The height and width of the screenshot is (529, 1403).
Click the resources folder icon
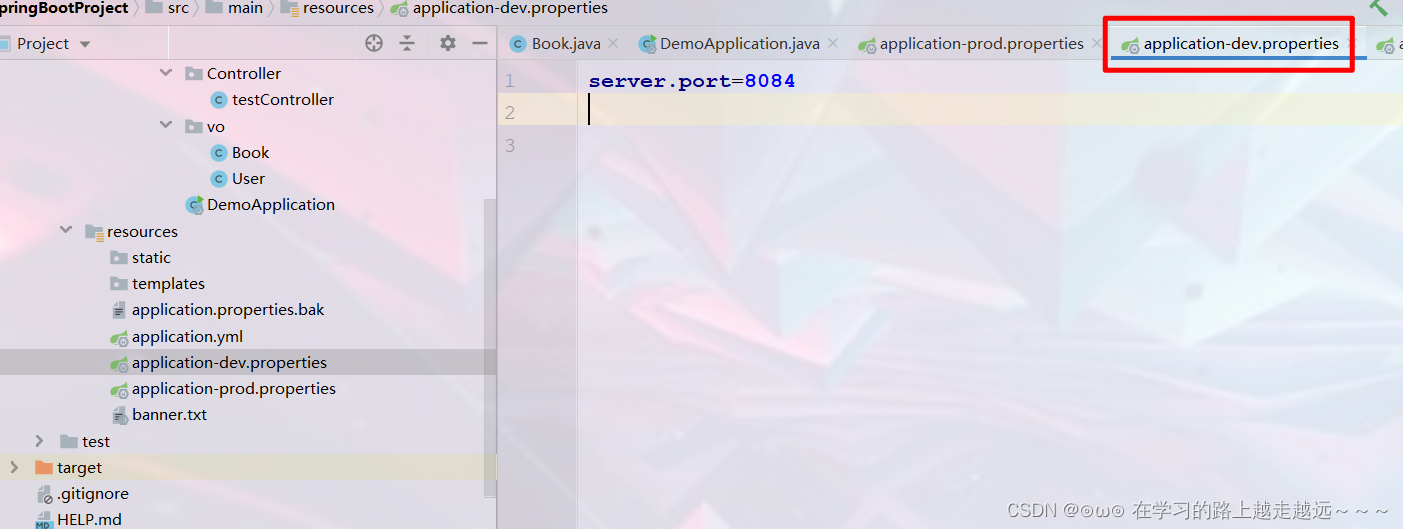(x=94, y=231)
